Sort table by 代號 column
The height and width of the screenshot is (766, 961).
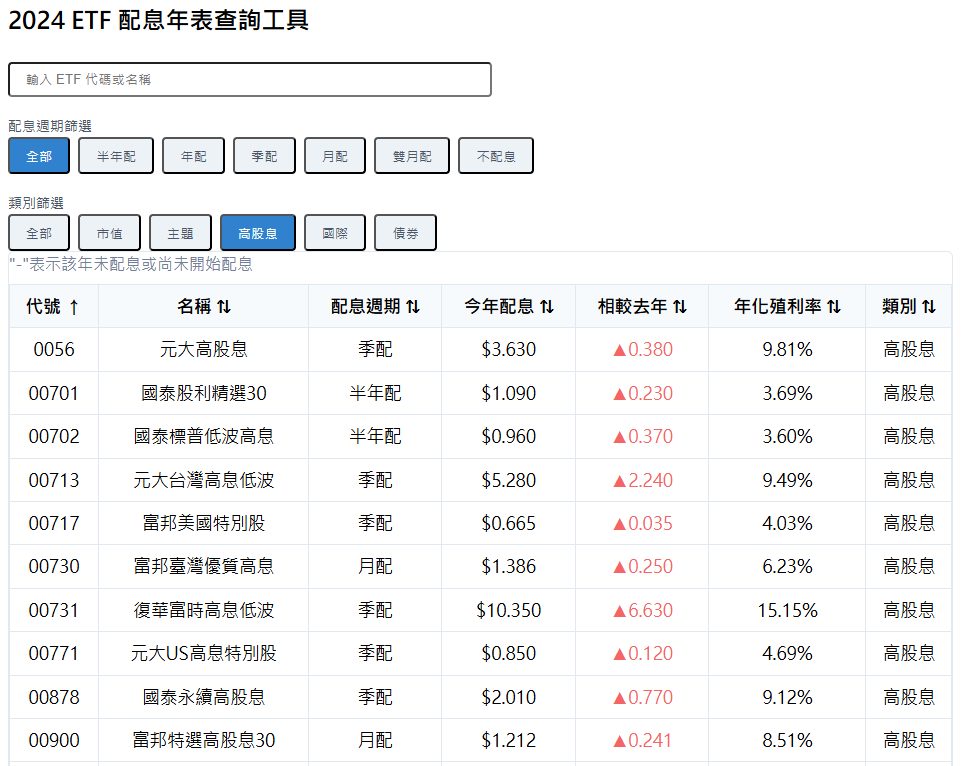[x=53, y=306]
